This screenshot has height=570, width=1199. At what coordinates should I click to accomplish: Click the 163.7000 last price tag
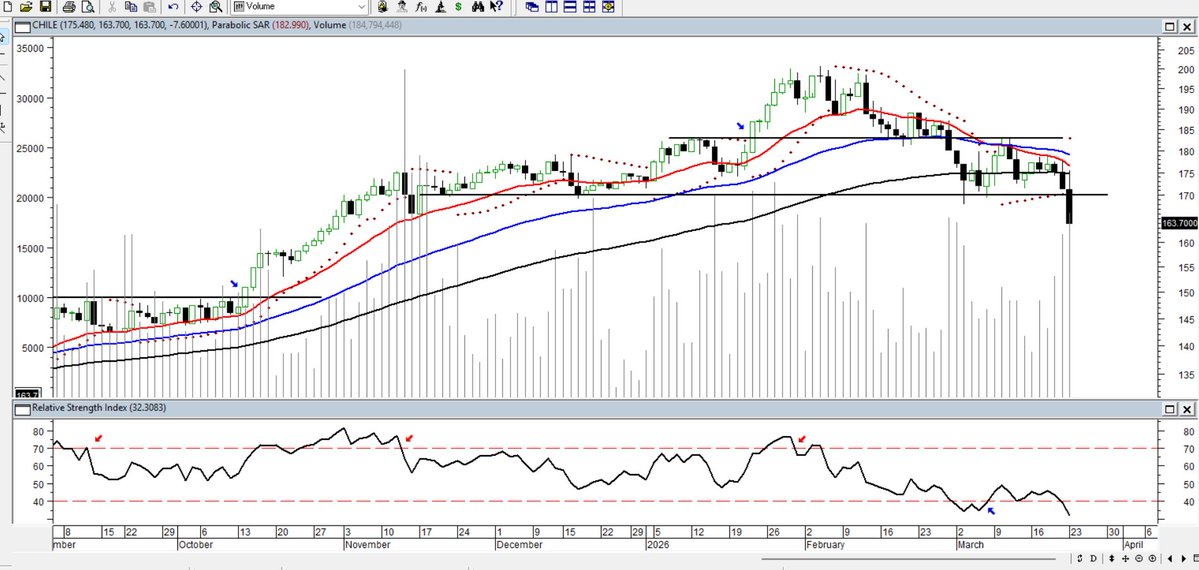pyautogui.click(x=1179, y=223)
